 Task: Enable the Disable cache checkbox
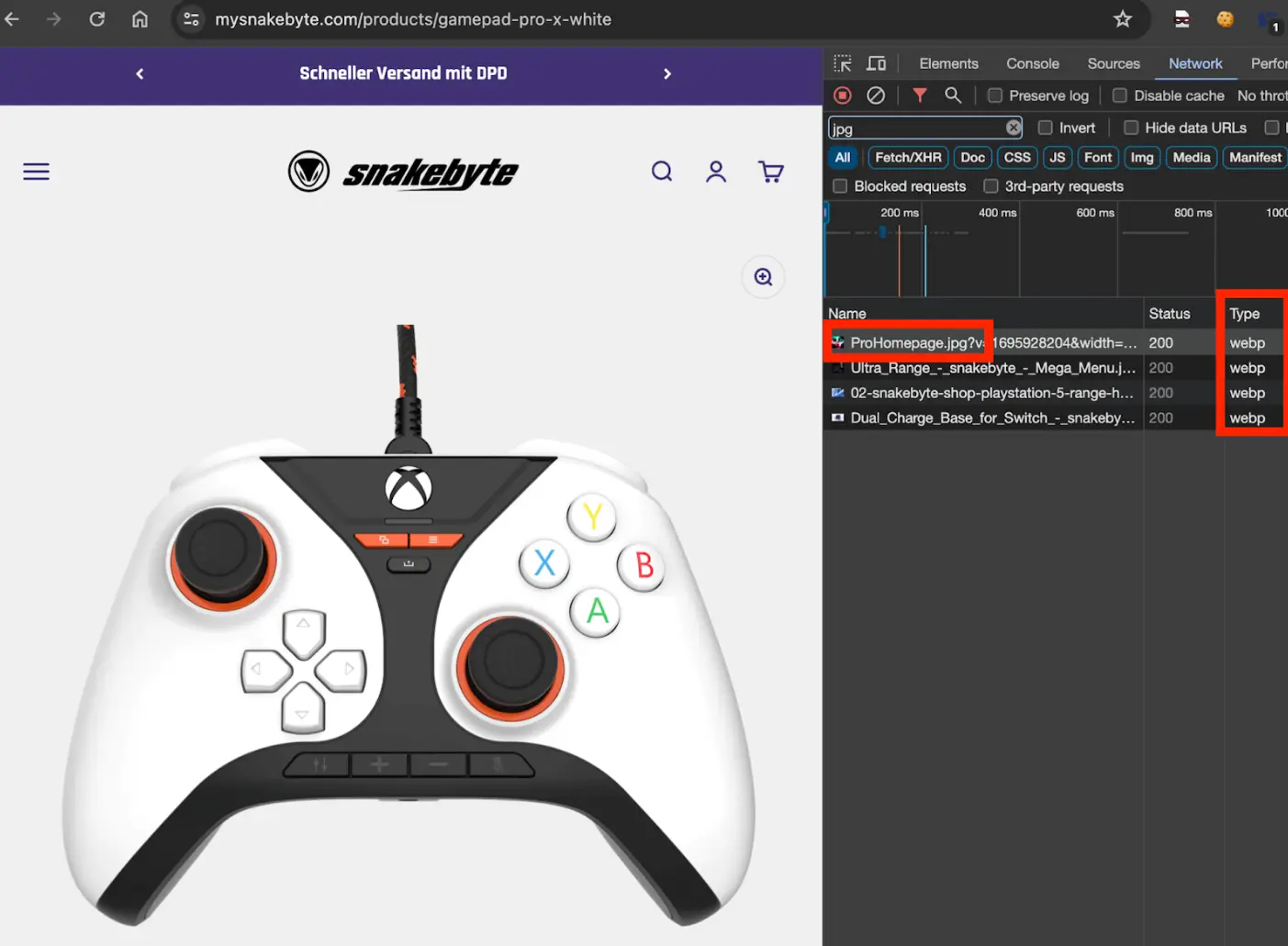1119,95
